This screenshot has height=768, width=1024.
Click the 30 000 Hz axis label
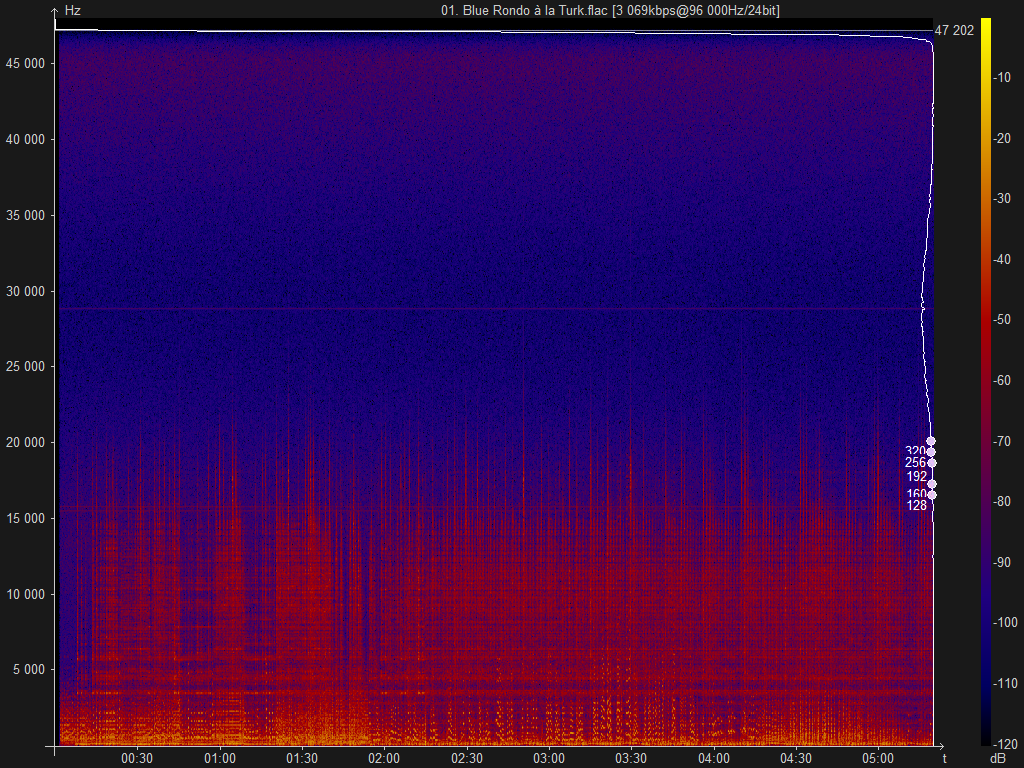25,291
